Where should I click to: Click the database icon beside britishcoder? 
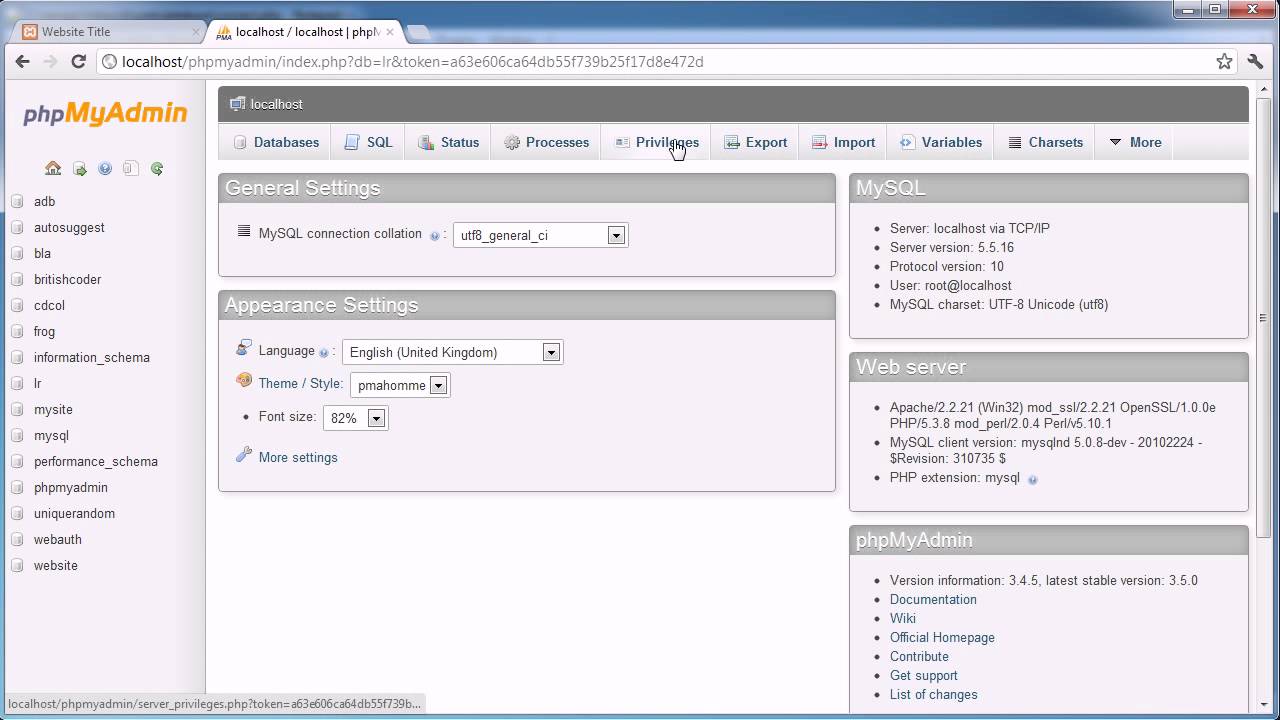(x=17, y=280)
